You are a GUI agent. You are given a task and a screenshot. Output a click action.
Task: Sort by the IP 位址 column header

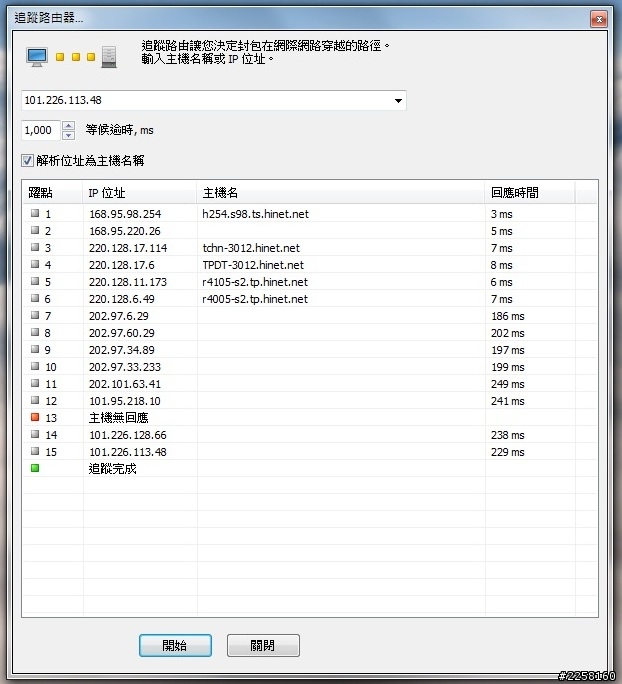coord(140,192)
